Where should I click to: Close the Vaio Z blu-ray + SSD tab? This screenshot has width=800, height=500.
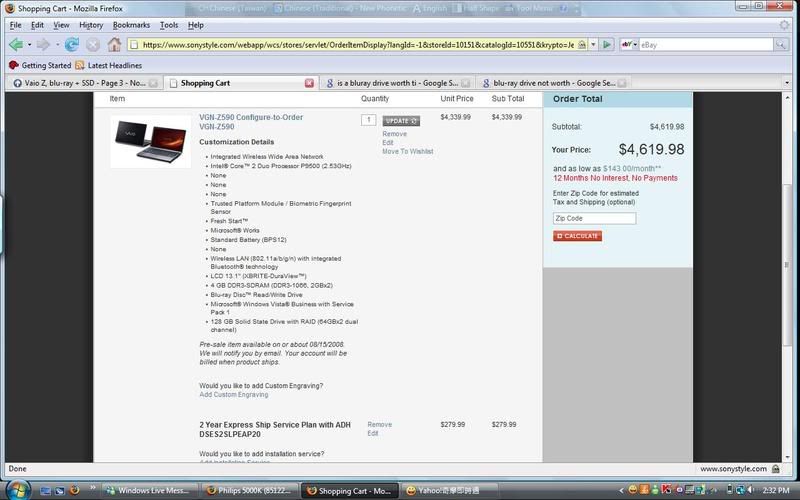pos(153,83)
